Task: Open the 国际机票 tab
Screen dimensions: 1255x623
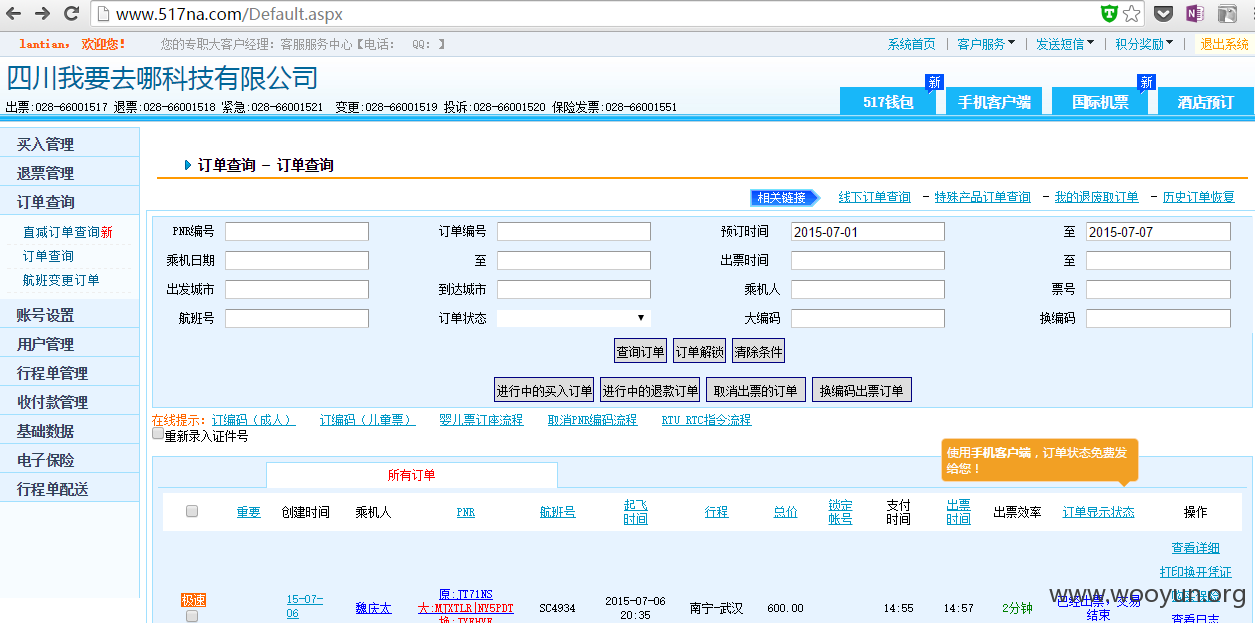Action: click(1100, 101)
